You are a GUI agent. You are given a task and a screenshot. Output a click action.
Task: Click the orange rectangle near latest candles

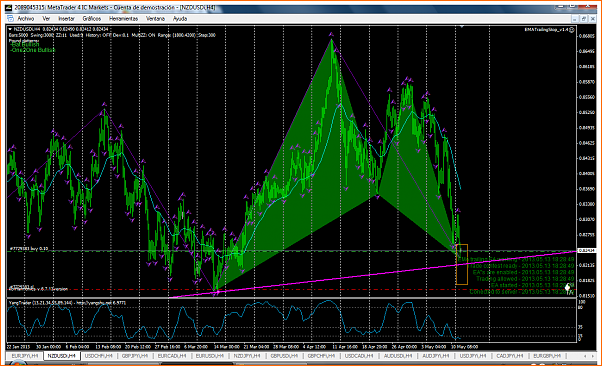click(461, 264)
